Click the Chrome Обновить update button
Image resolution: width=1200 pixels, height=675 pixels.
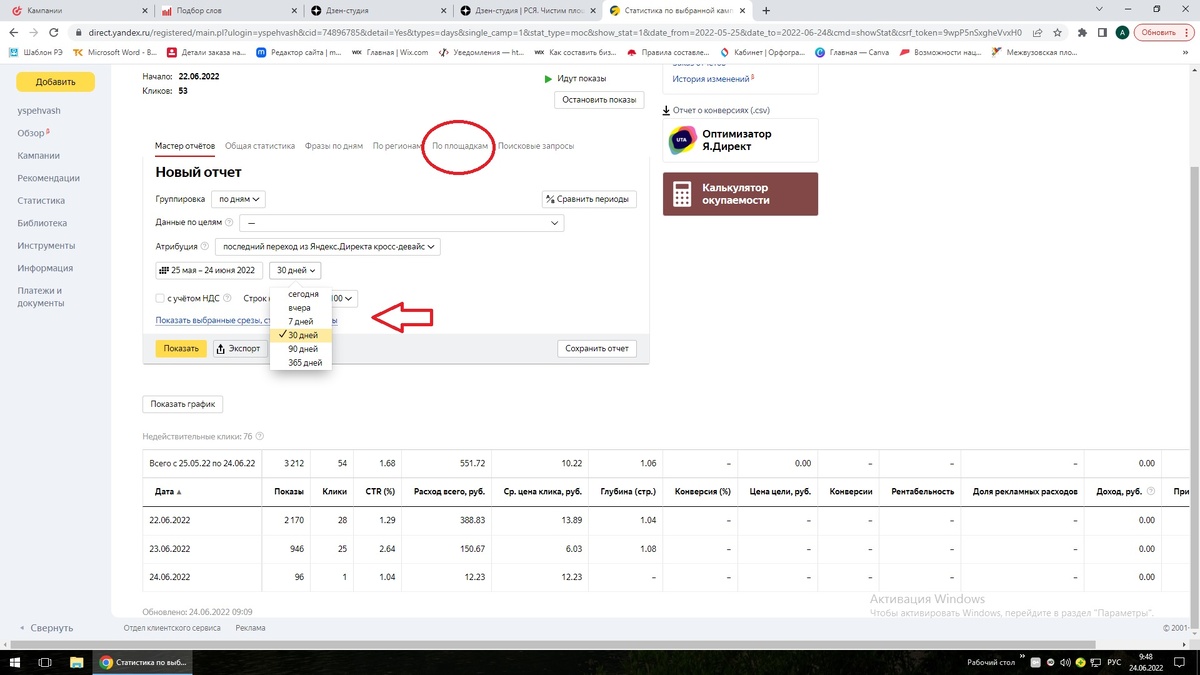coord(1163,32)
